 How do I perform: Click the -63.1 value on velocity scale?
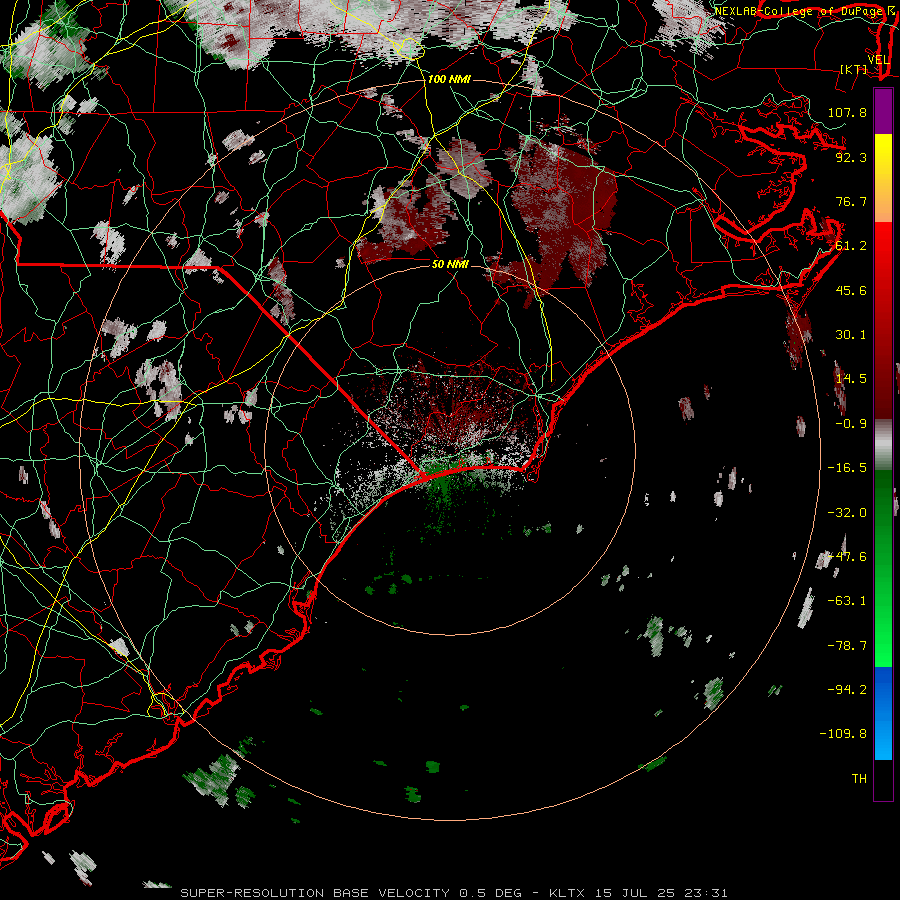(x=847, y=601)
